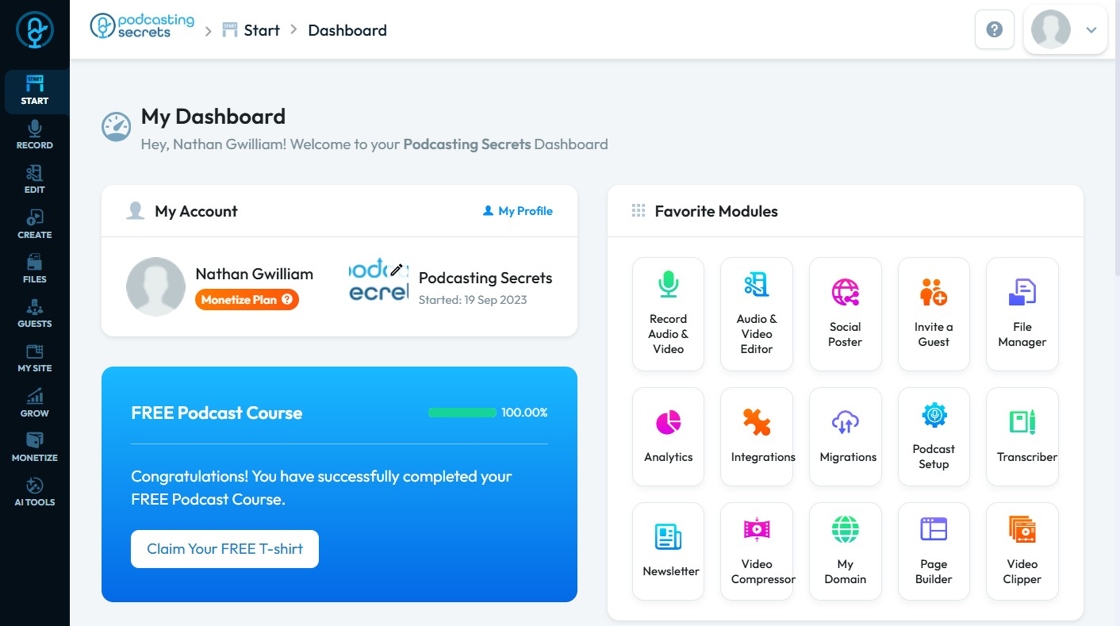Click the Podcast Setup gear module
The image size is (1120, 626).
[933, 436]
